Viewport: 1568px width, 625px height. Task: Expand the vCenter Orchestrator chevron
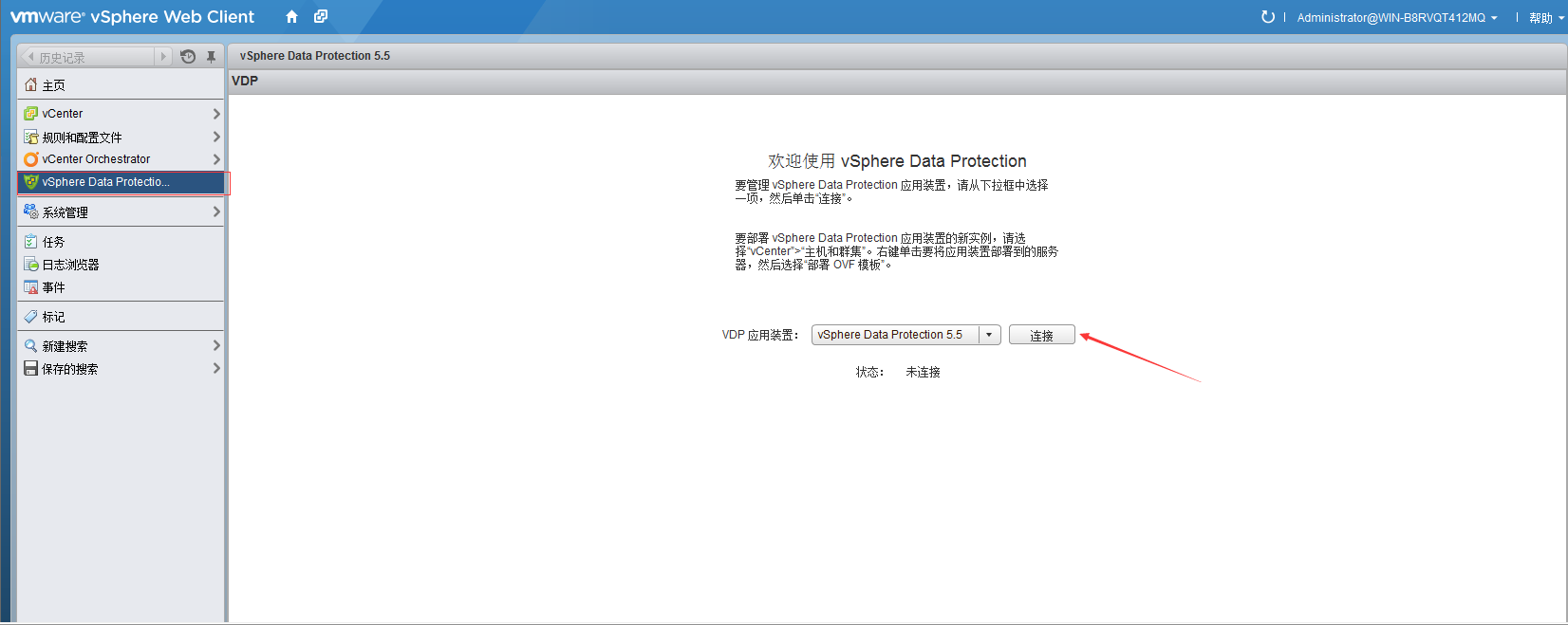click(x=216, y=159)
